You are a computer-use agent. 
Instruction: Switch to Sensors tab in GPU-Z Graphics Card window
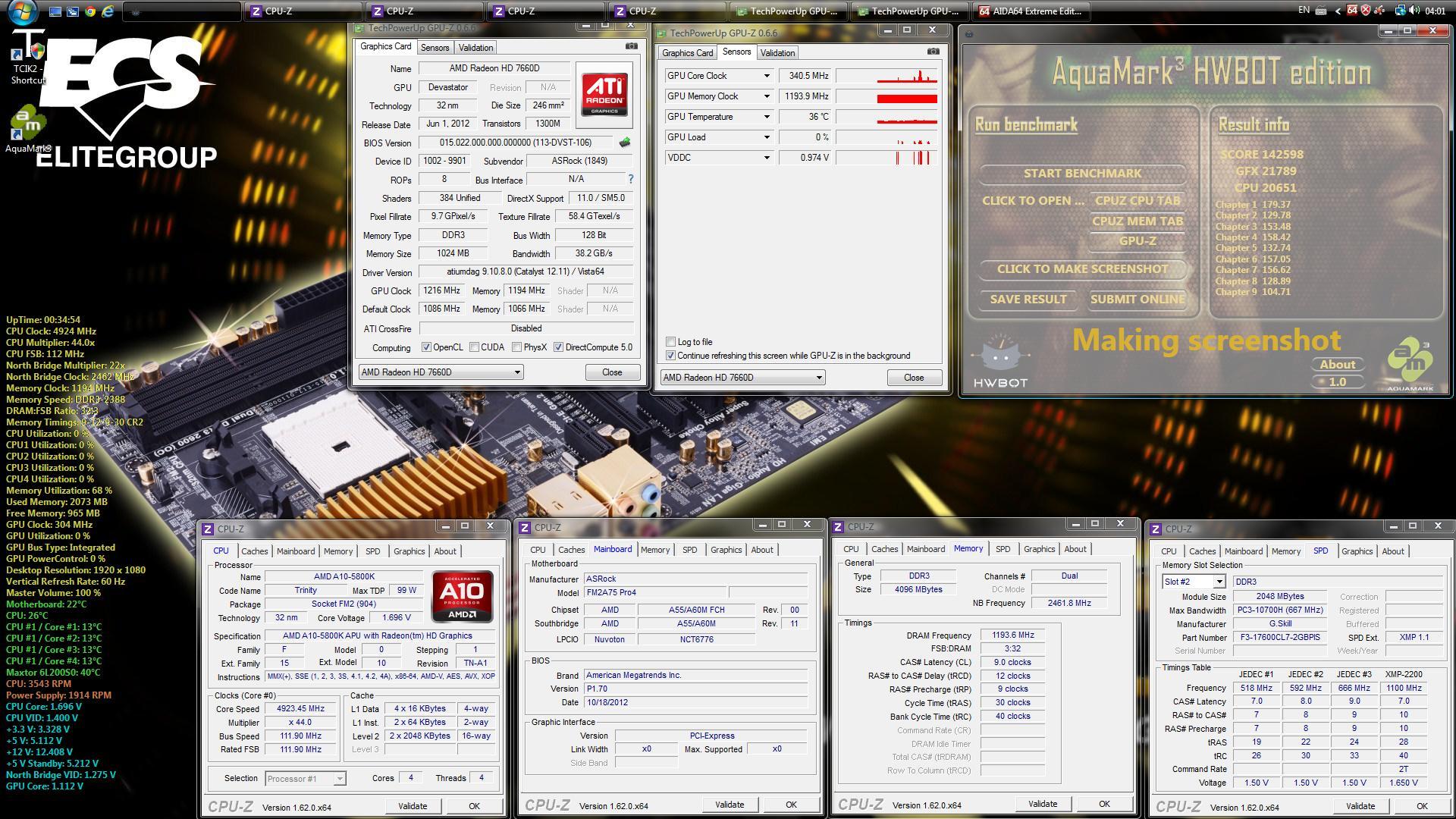[x=435, y=47]
